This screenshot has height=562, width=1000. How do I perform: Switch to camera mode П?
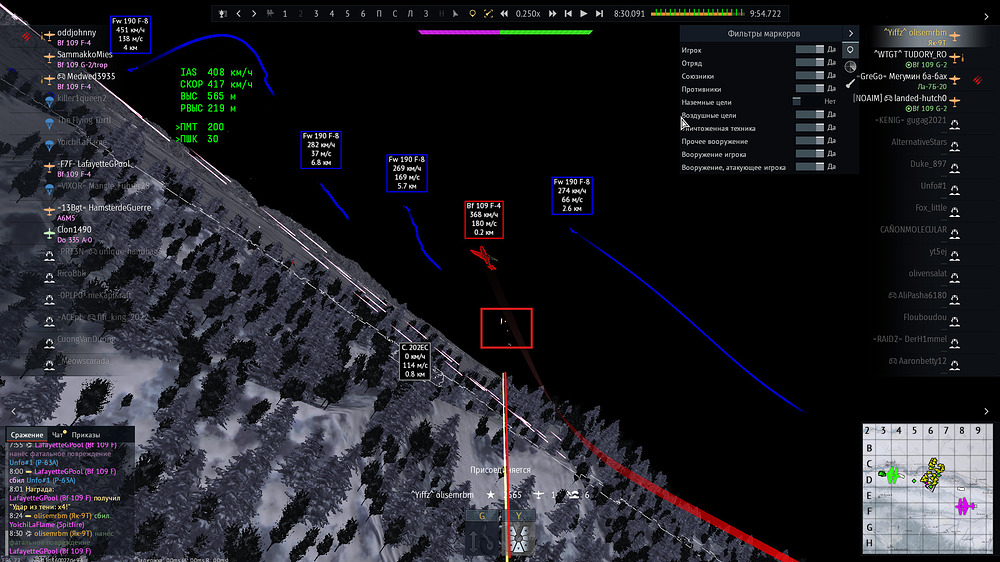[379, 13]
